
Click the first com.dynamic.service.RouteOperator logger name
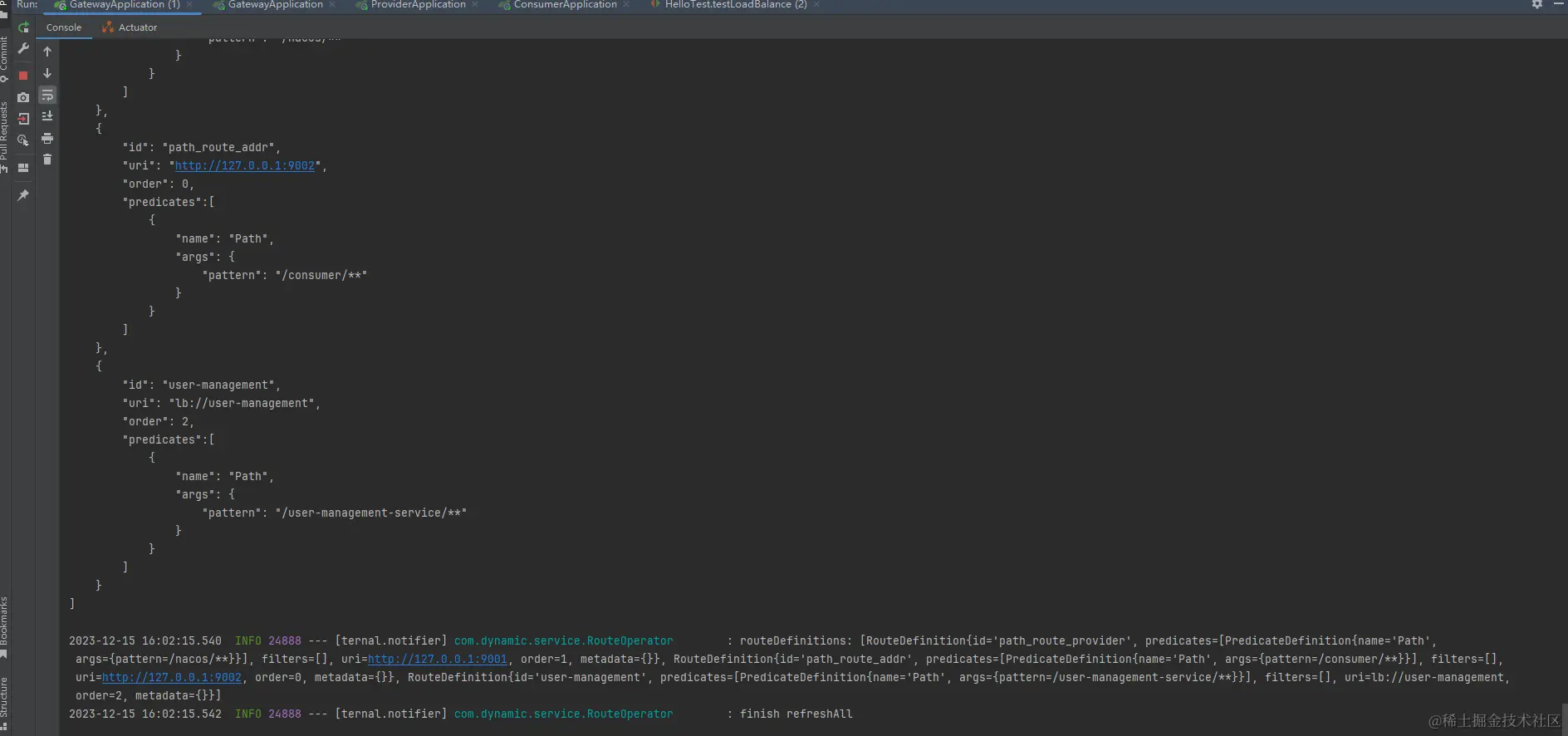(564, 640)
